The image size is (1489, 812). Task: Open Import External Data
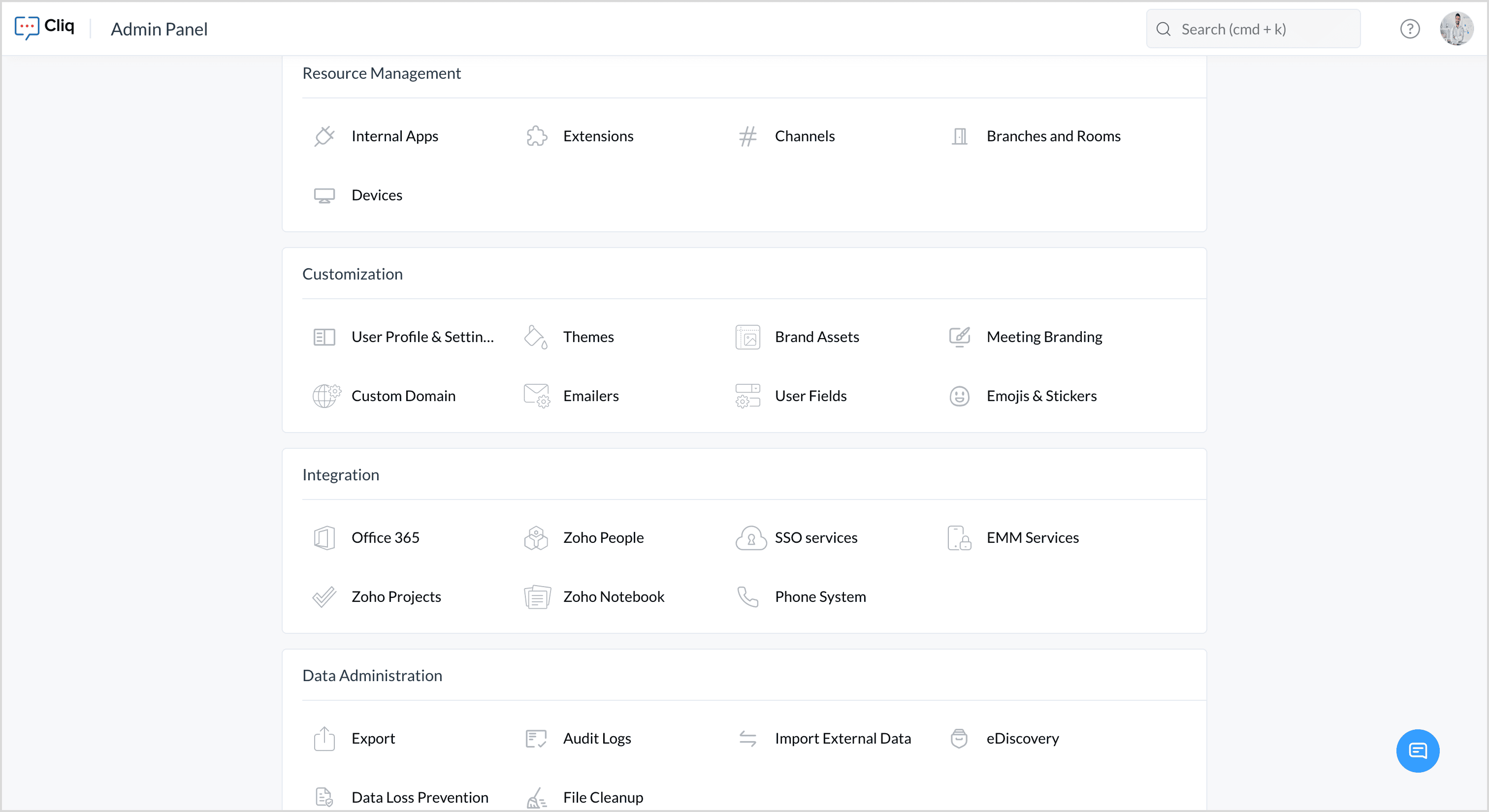pos(843,739)
